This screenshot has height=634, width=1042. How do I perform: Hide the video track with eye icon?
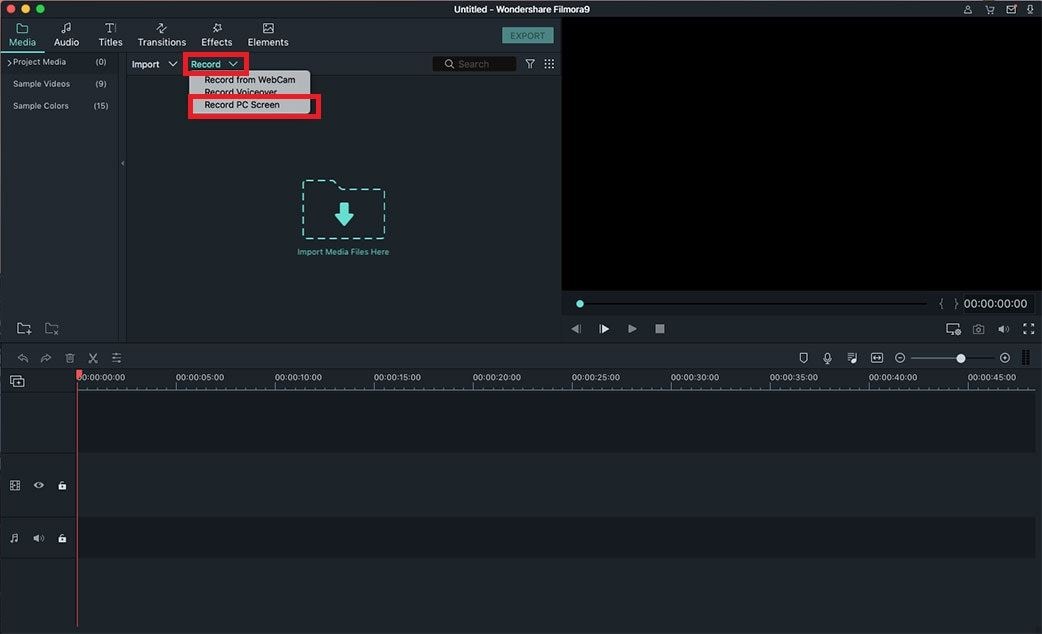pos(39,486)
